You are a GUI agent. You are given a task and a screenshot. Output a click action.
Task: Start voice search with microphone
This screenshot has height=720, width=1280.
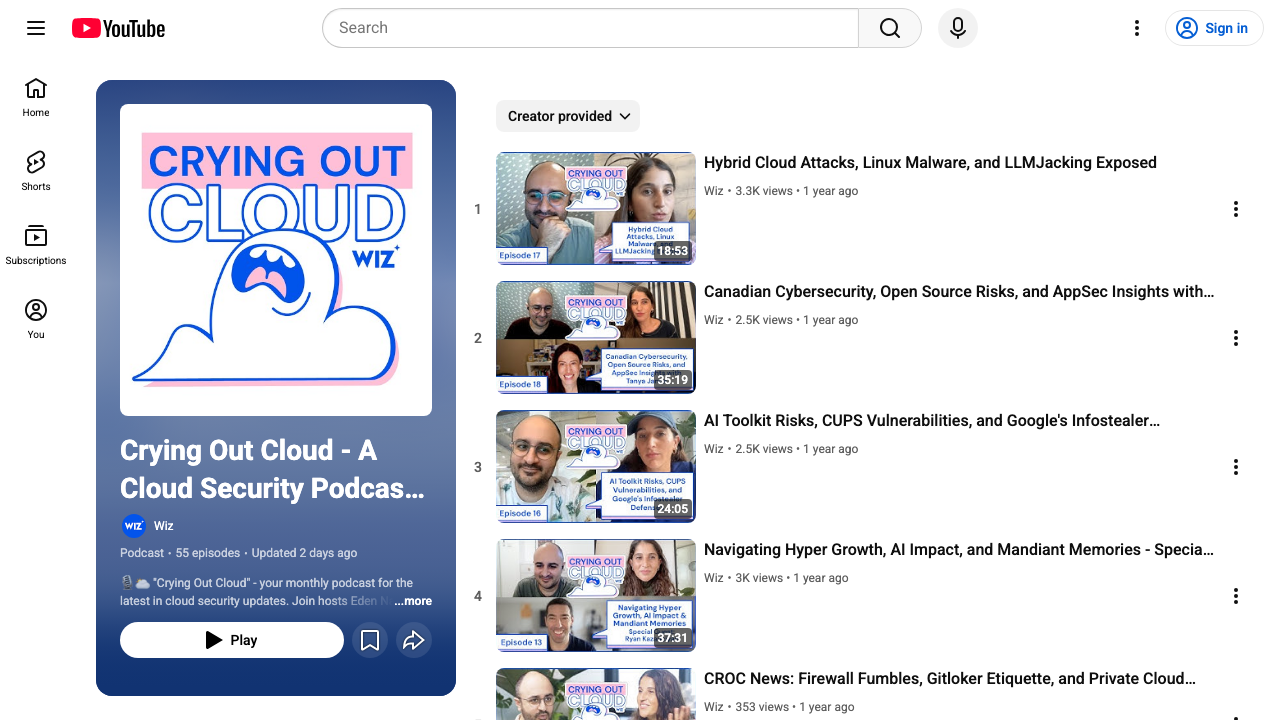(958, 28)
